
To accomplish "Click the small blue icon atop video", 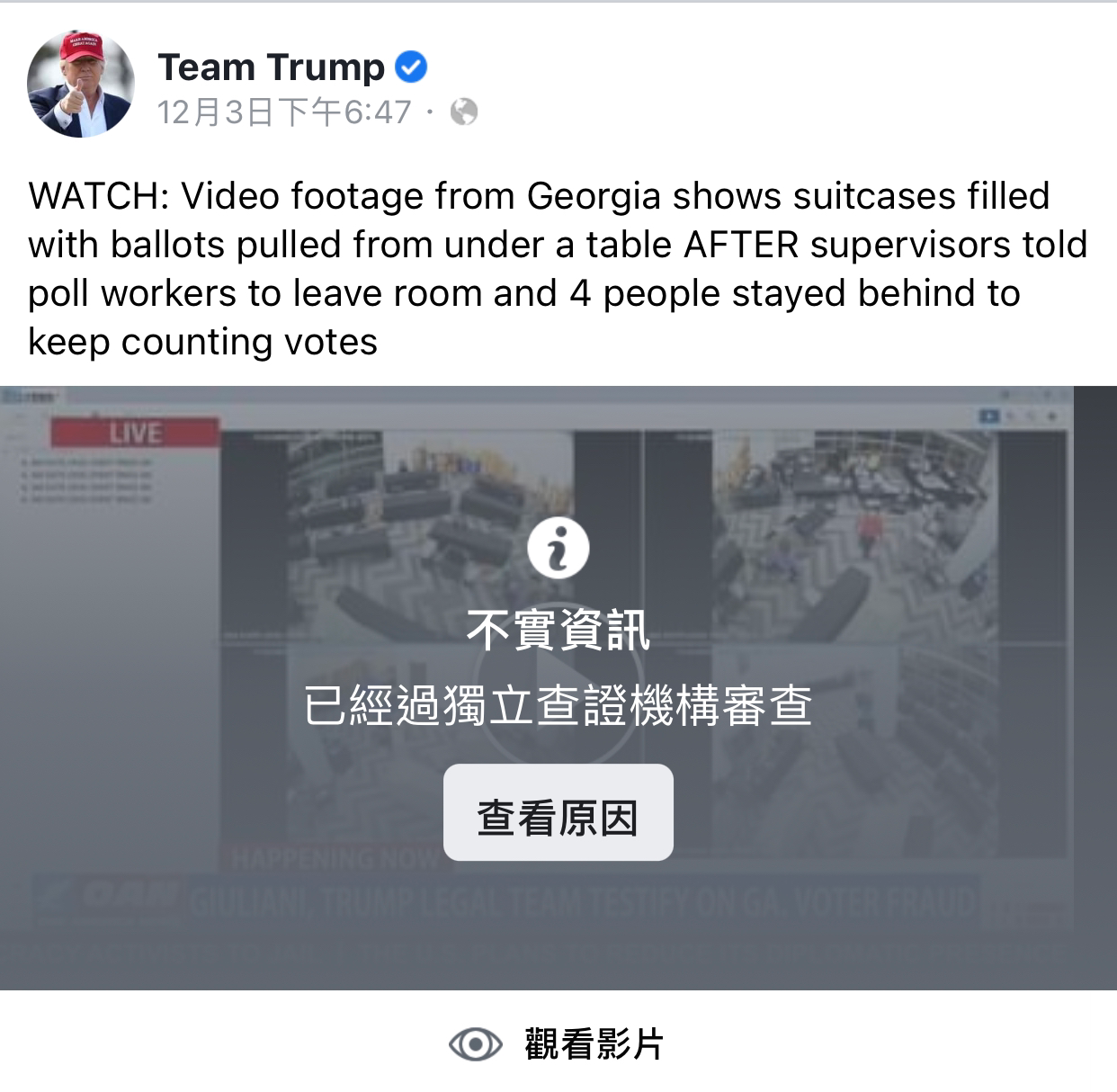I will pos(989,416).
